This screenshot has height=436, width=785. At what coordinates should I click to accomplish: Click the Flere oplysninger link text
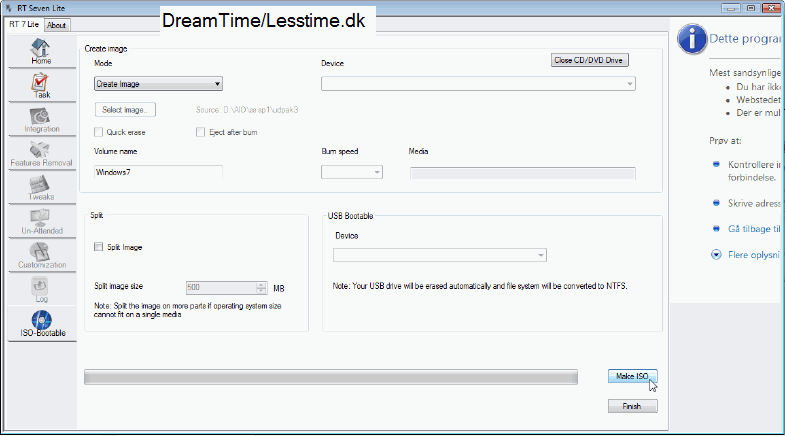click(x=754, y=255)
